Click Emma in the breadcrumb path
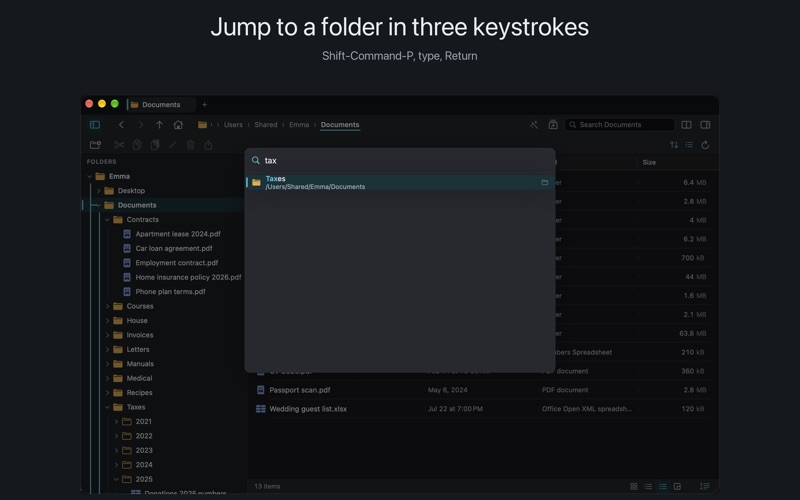 pos(299,124)
